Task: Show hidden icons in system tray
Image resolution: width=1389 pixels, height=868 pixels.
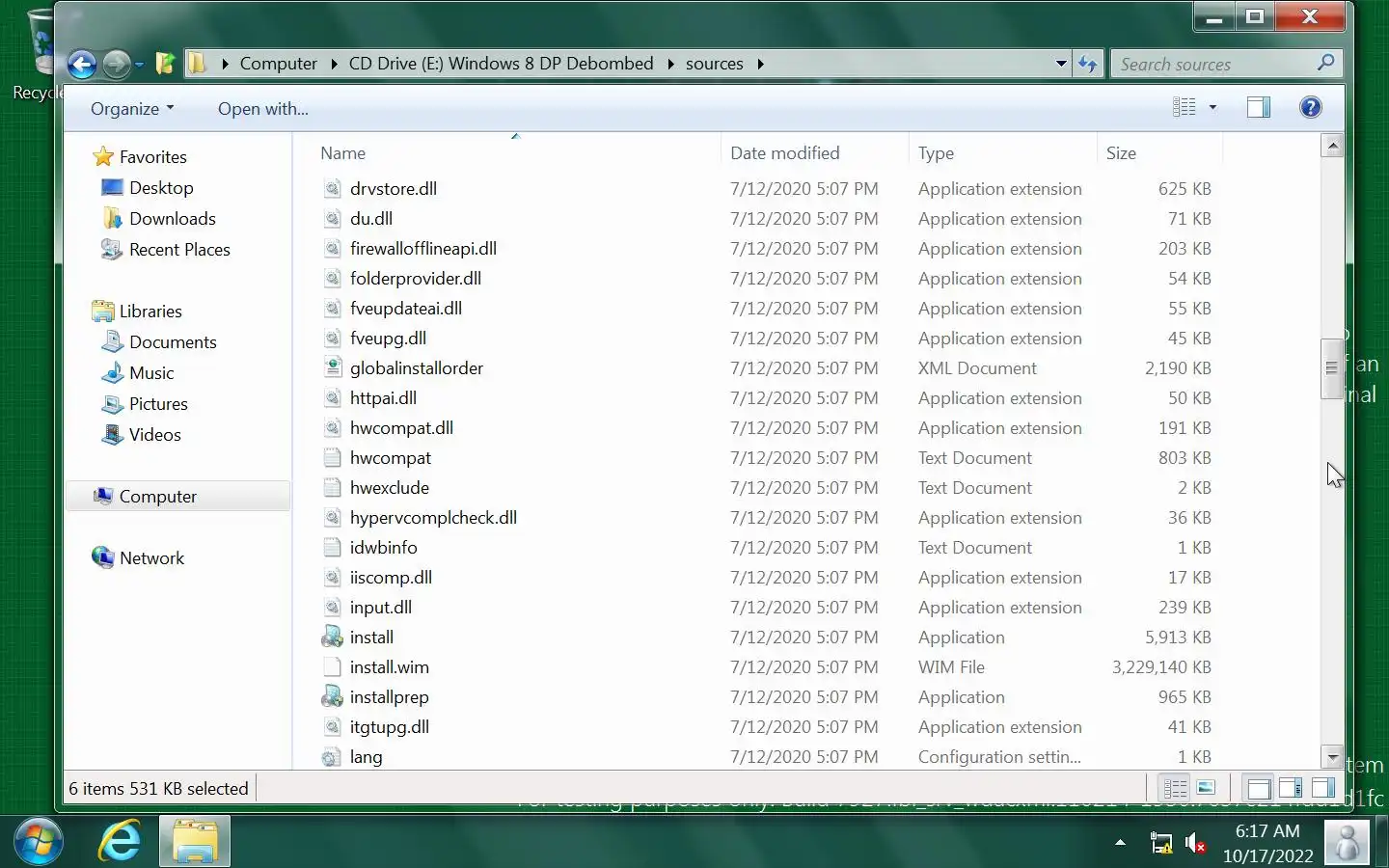Action: (x=1120, y=843)
